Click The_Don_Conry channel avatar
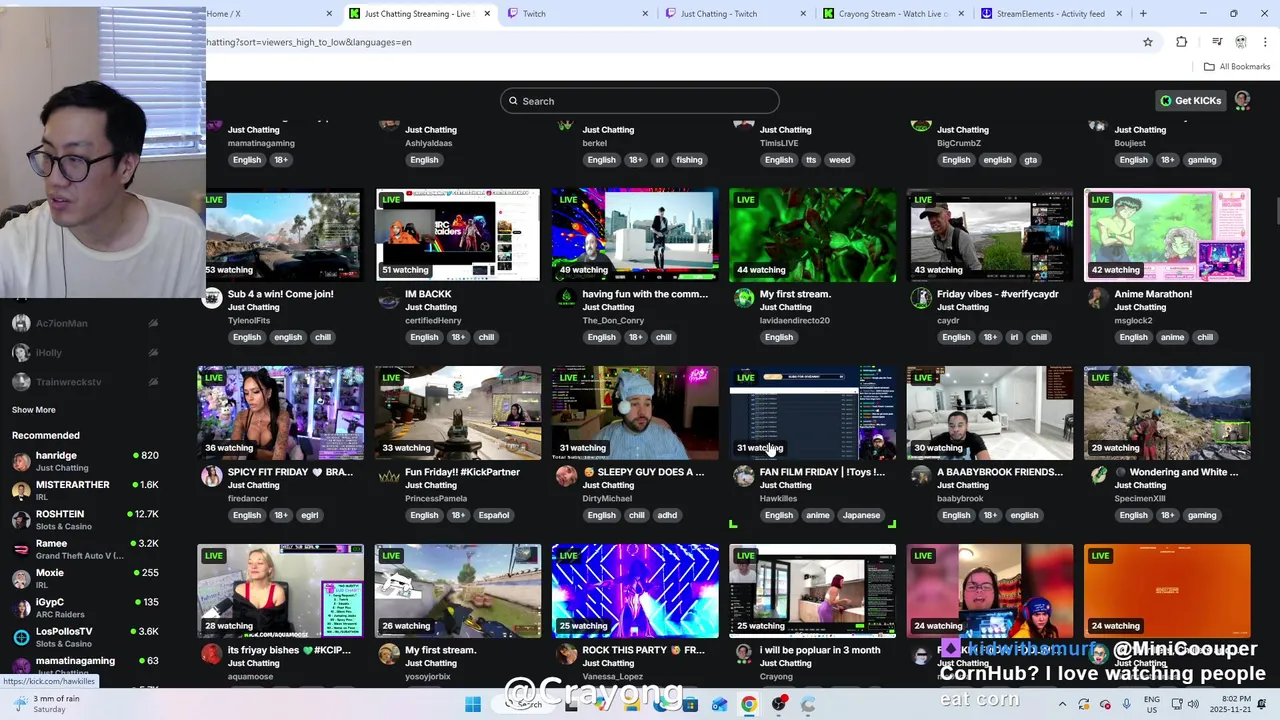Image resolution: width=1280 pixels, height=720 pixels. coord(566,298)
